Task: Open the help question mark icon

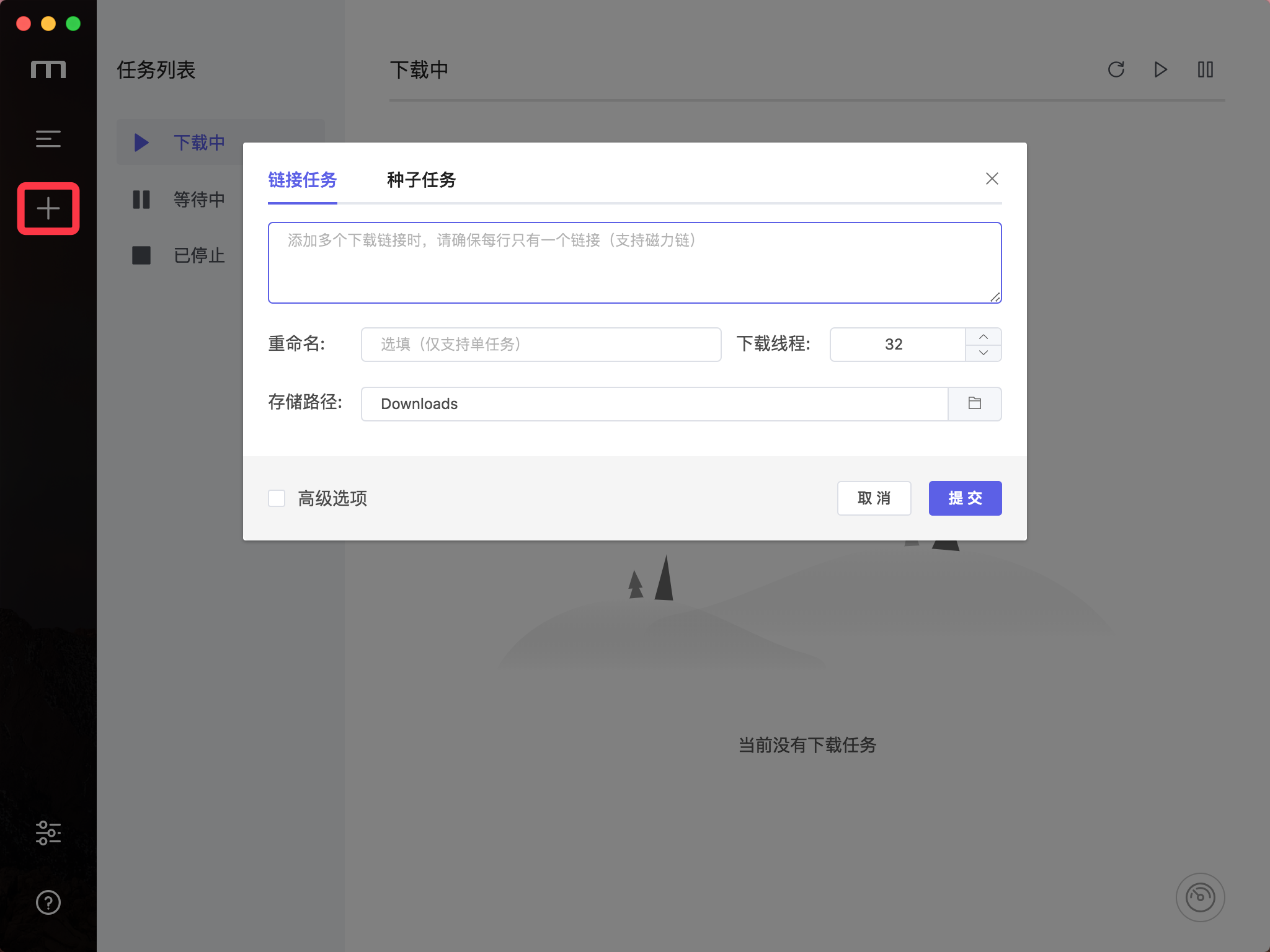Action: (x=48, y=902)
